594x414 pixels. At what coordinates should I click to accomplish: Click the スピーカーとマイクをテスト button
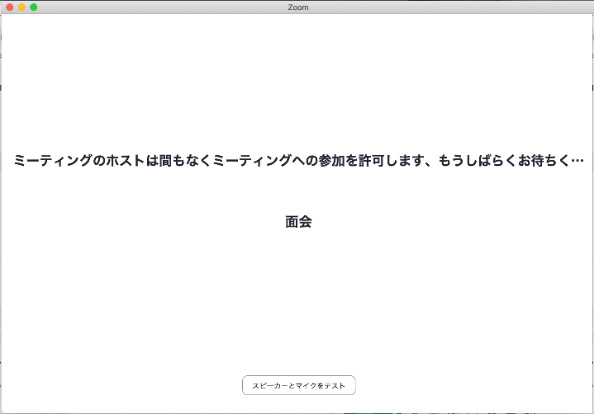click(299, 385)
